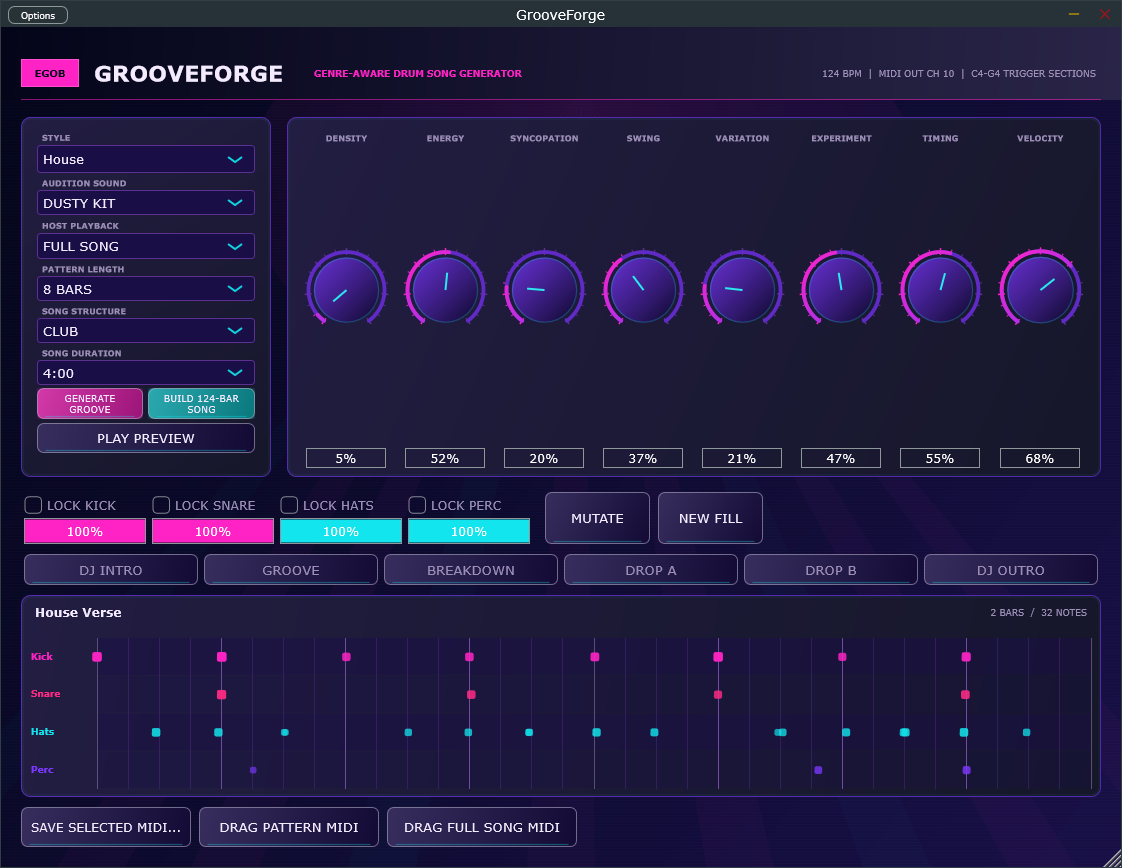1122x868 pixels.
Task: Select the Breakdown section
Action: tap(471, 570)
